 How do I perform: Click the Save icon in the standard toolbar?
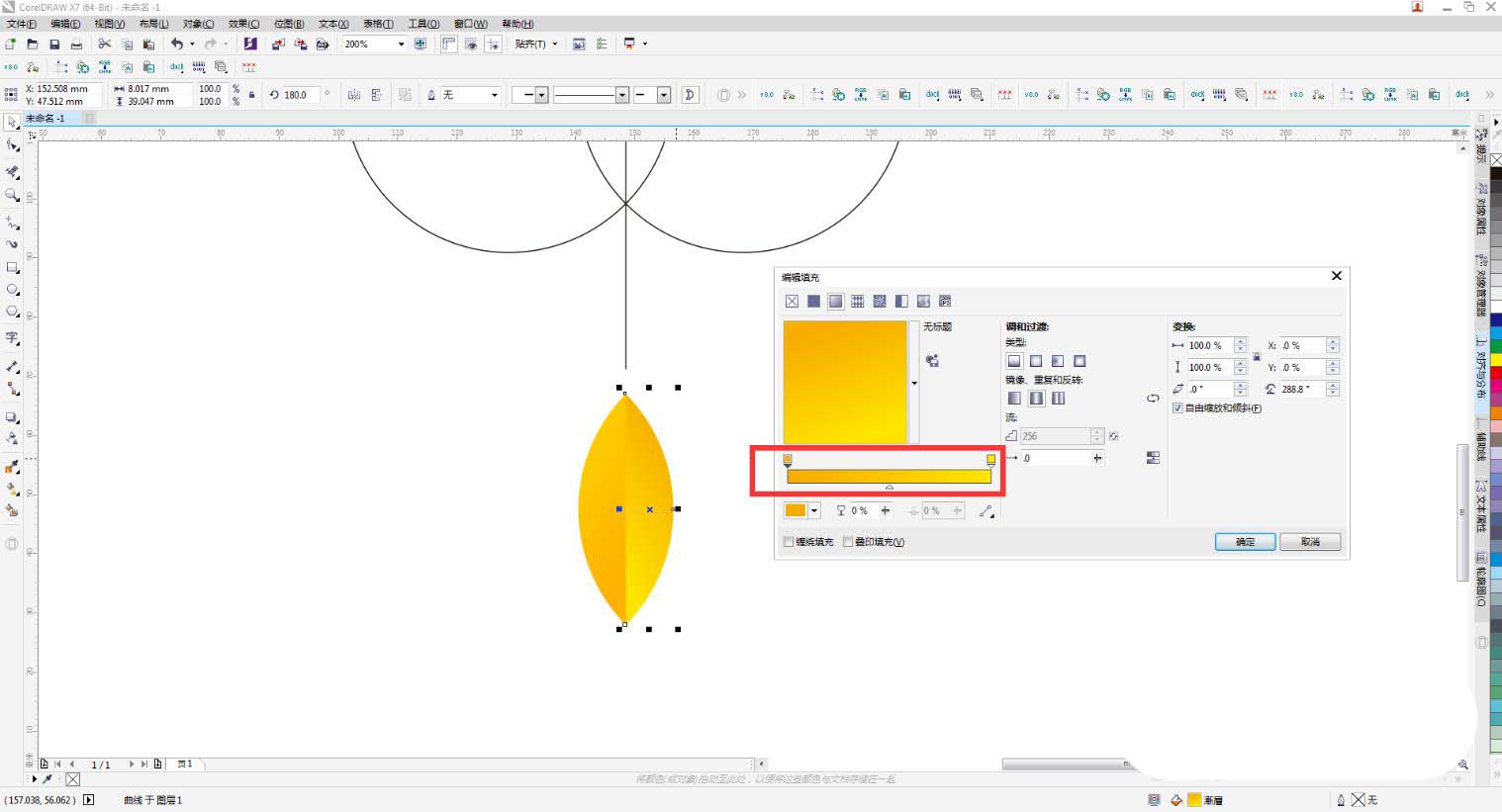54,45
